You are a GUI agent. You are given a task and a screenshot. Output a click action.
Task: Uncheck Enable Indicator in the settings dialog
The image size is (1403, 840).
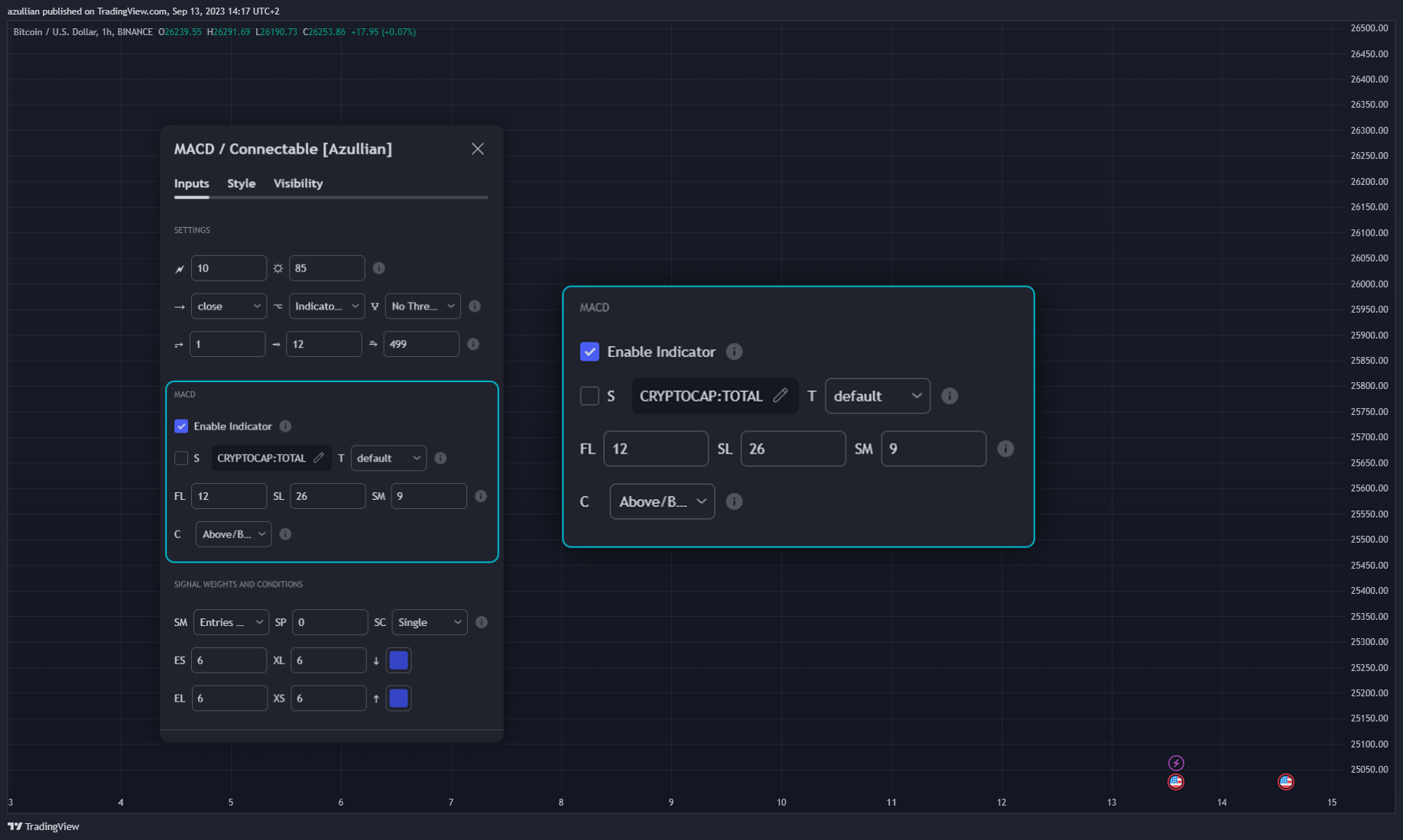point(181,426)
